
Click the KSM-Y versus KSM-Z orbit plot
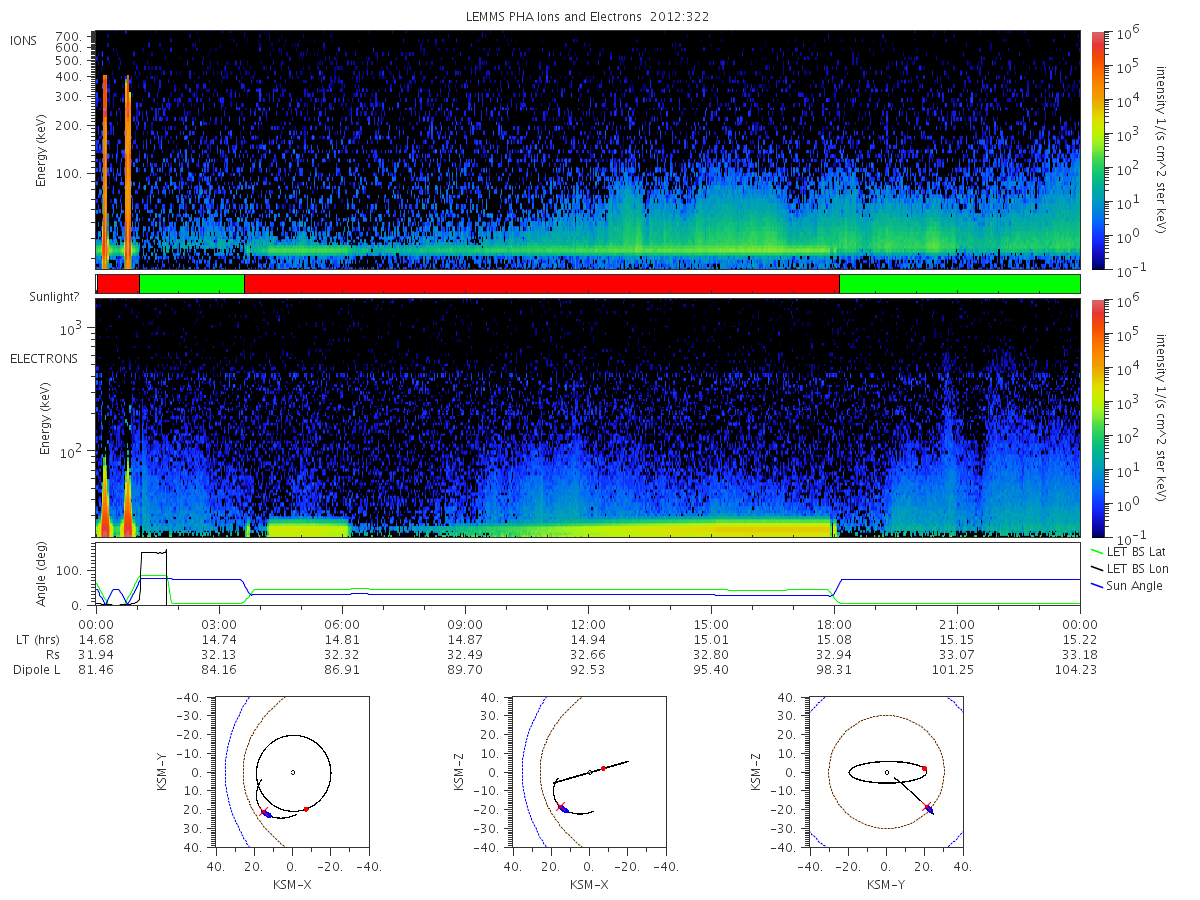point(886,772)
